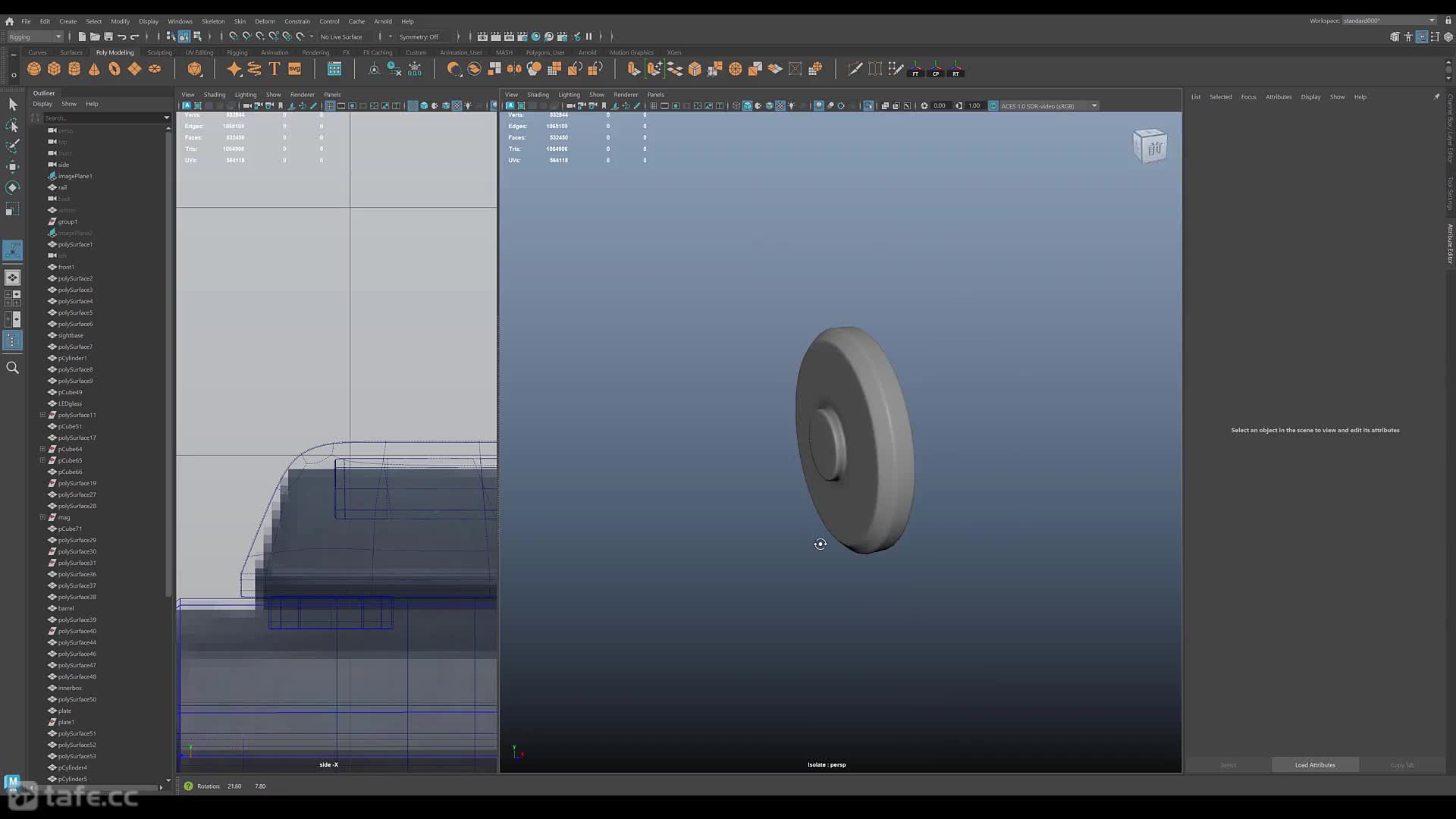This screenshot has height=819, width=1456.
Task: Click the platonic solid shelf icon
Action: 195,69
